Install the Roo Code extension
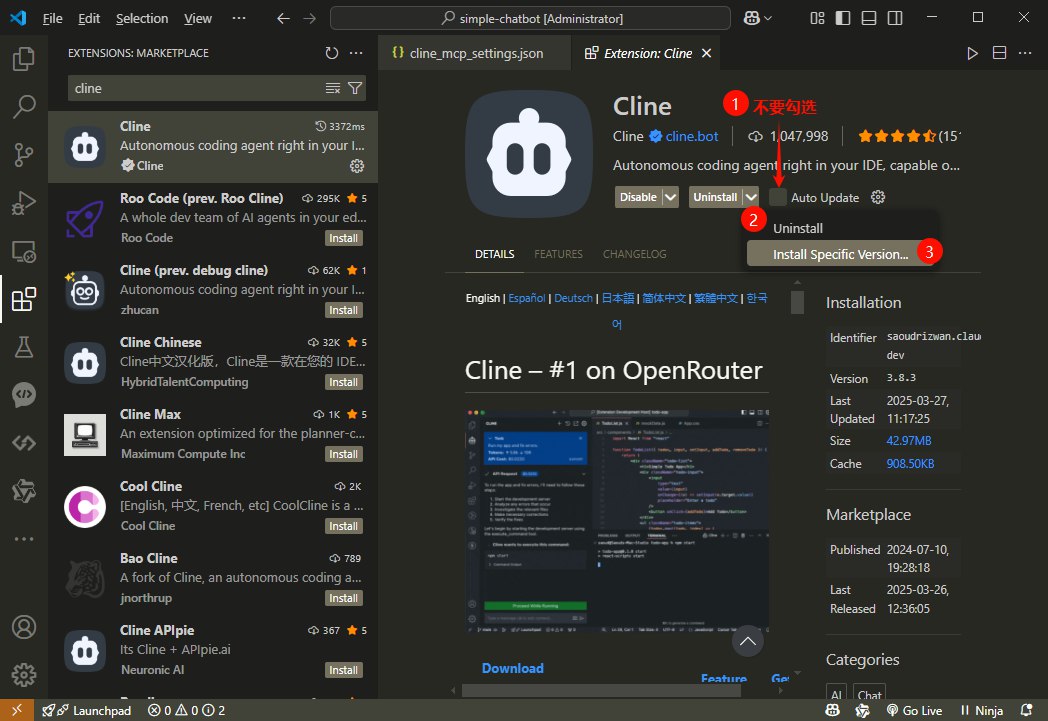 343,238
